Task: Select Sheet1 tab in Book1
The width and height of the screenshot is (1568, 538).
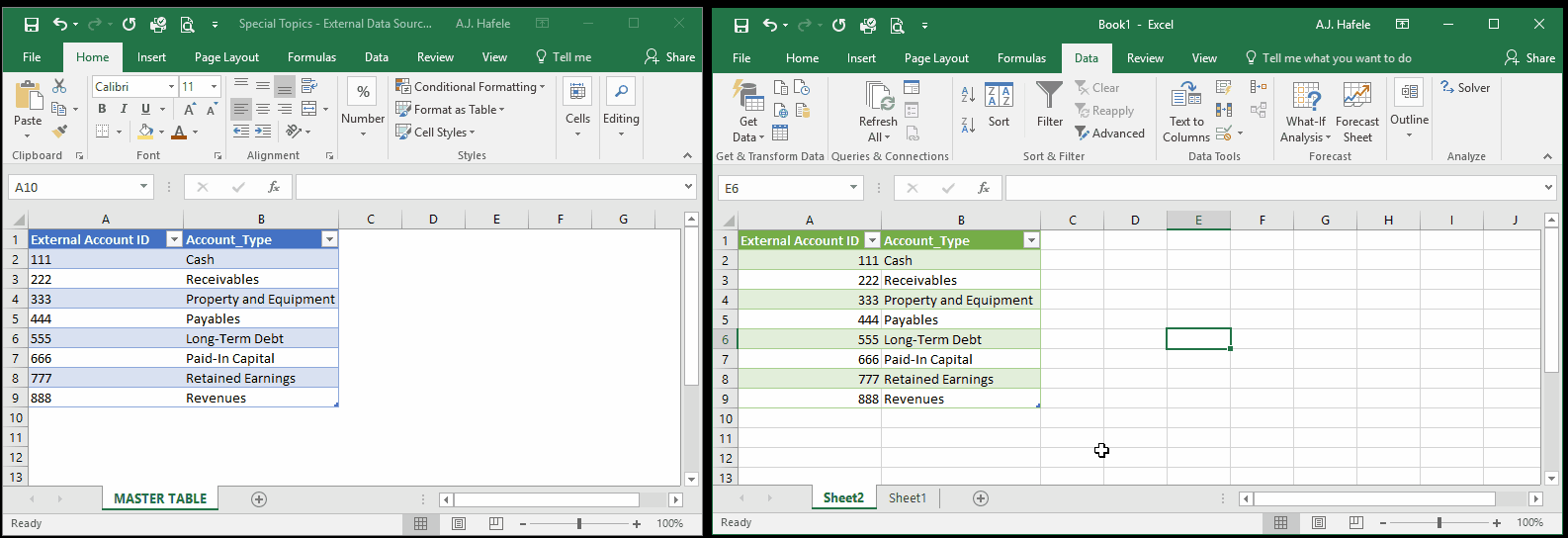Action: coord(907,497)
